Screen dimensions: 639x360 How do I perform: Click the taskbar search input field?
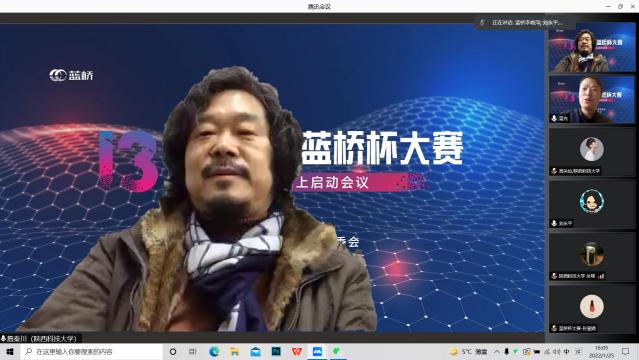coord(91,351)
